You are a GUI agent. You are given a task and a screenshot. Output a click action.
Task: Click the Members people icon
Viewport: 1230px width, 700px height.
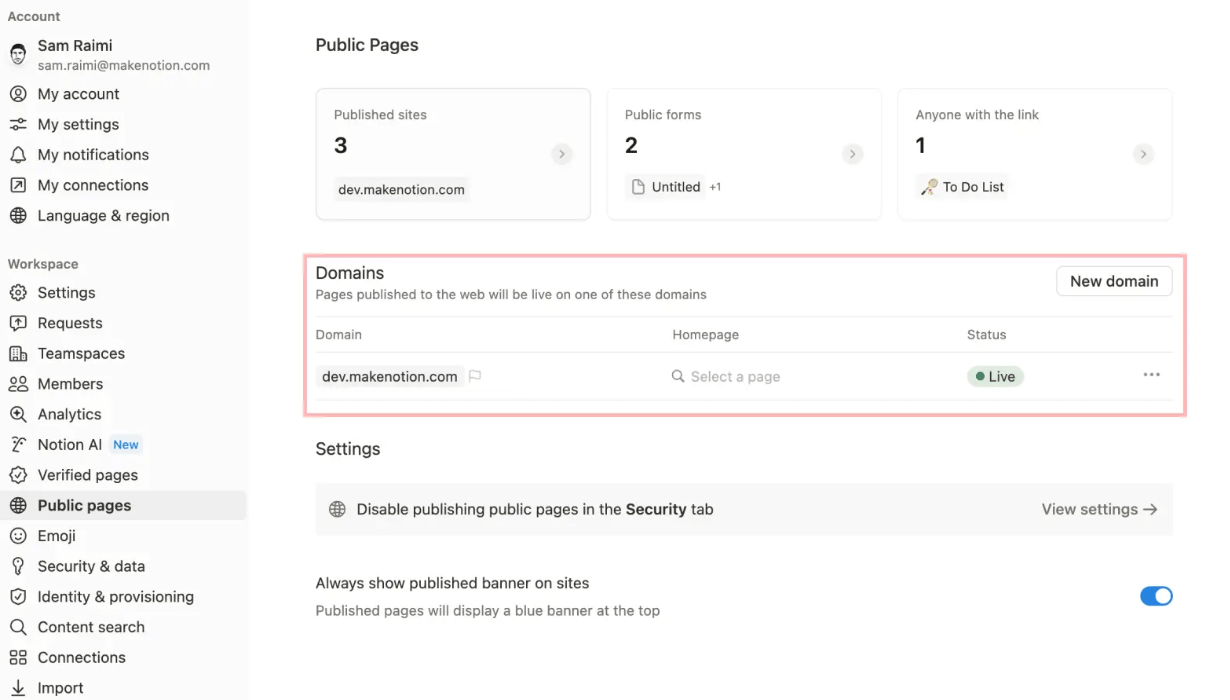[18, 384]
